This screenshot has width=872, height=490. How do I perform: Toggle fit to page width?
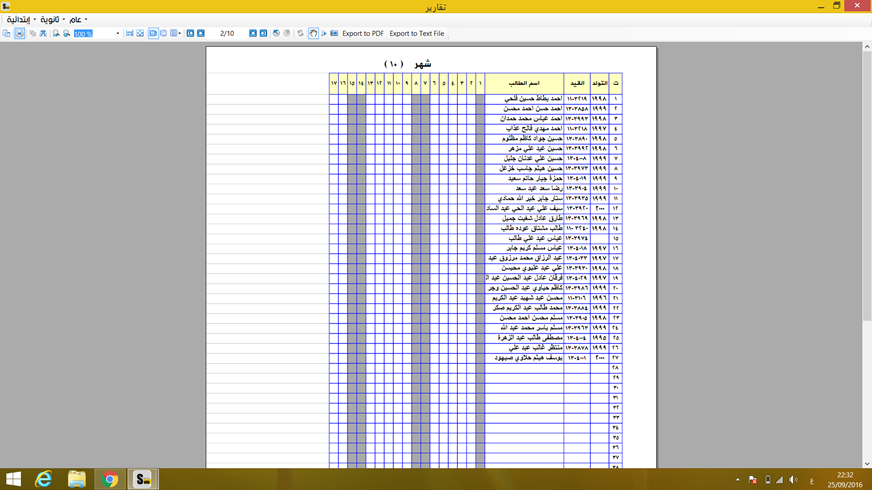[x=129, y=33]
